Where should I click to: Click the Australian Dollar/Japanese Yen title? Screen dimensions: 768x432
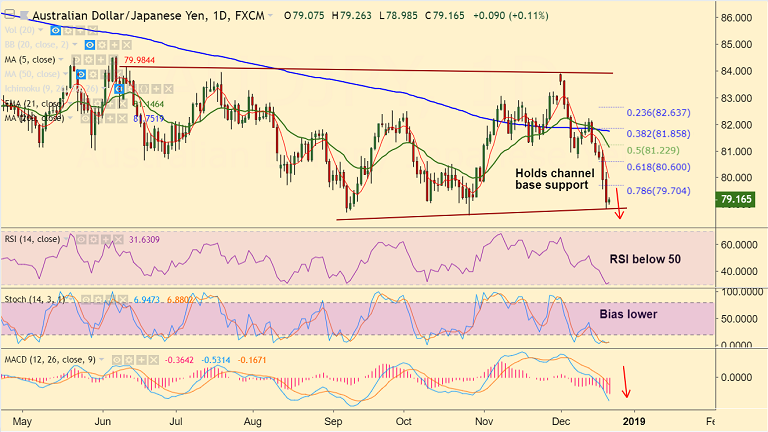click(120, 16)
